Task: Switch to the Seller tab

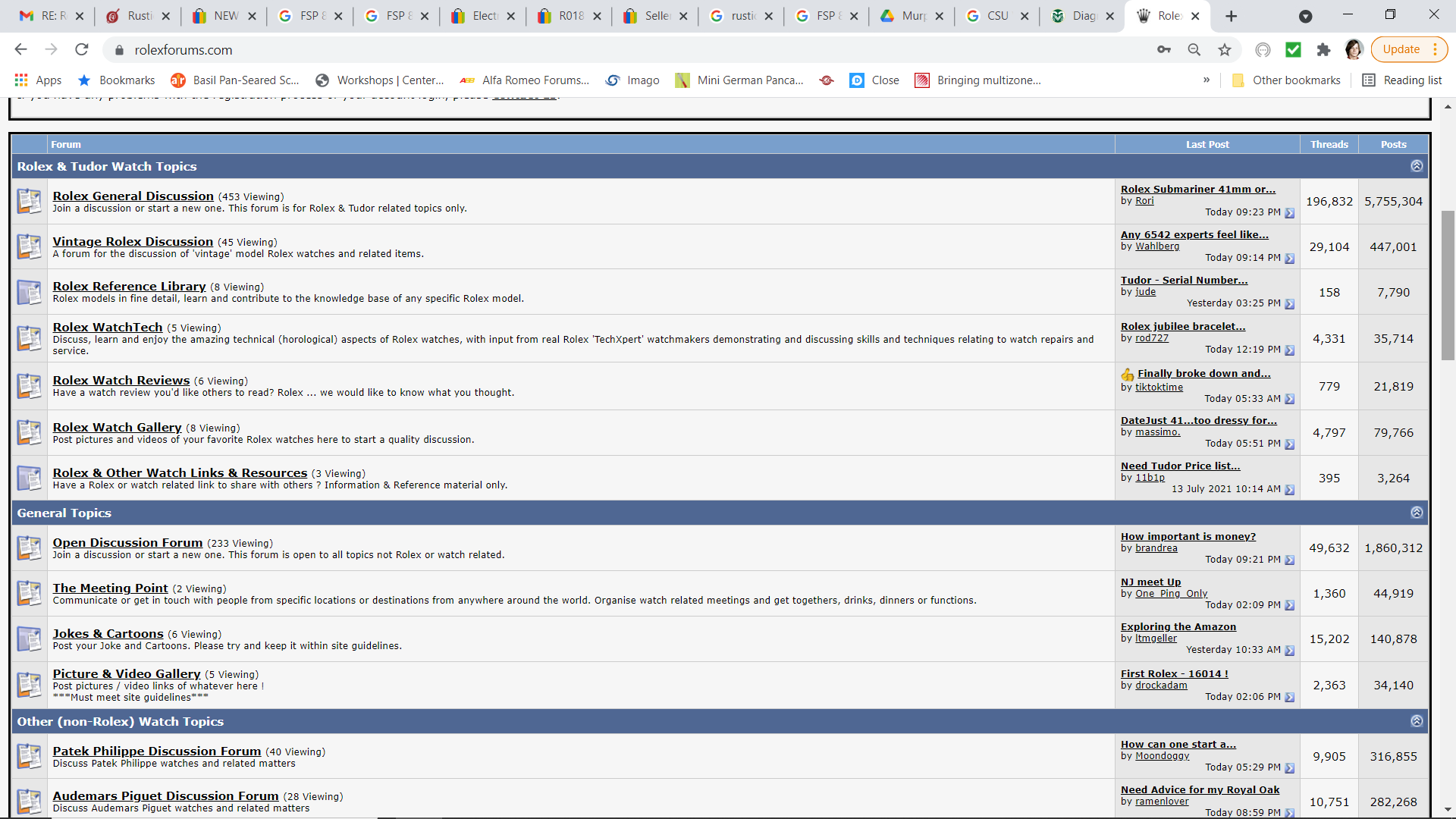Action: [654, 16]
